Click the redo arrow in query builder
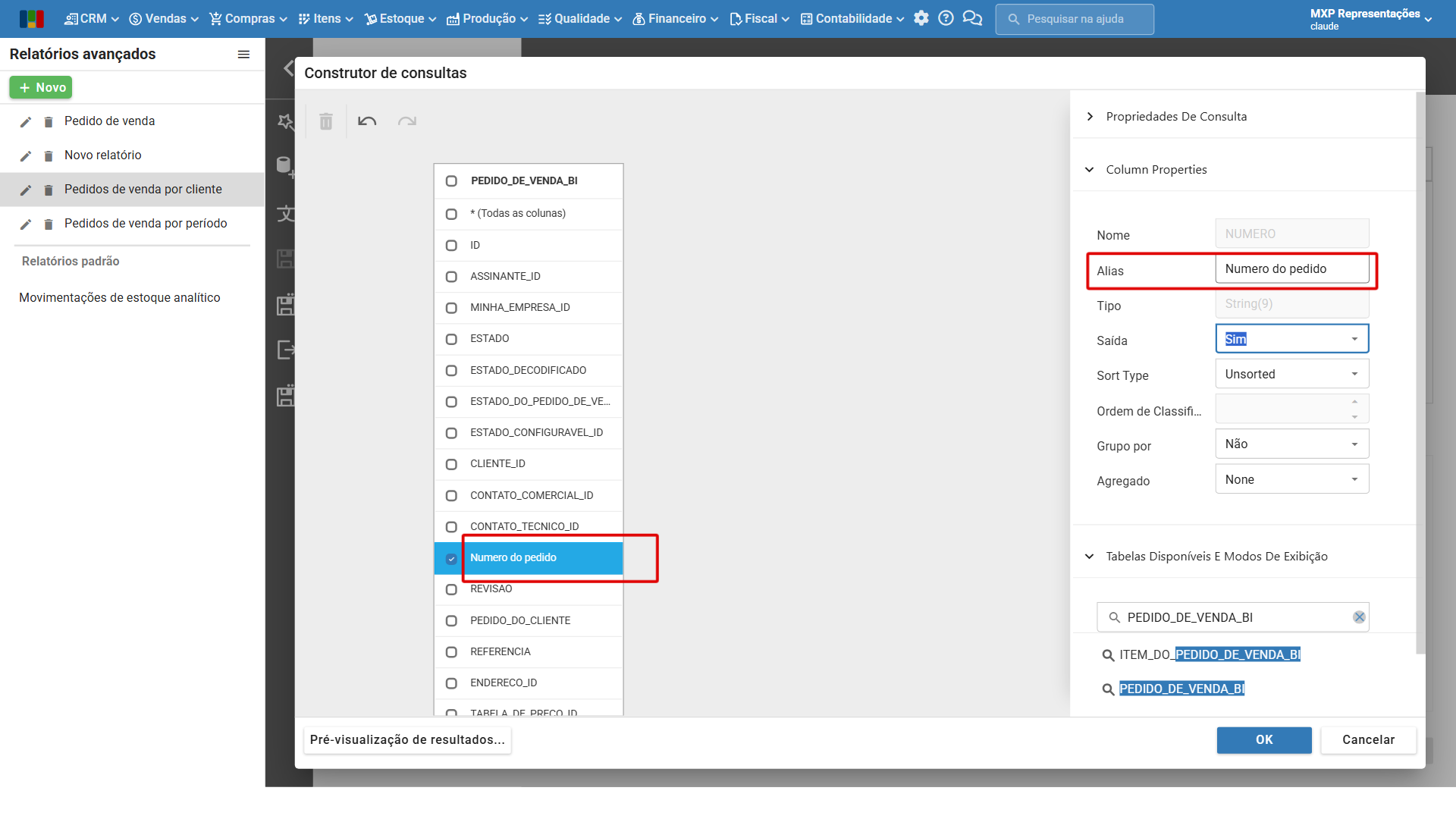This screenshot has height=819, width=1456. pos(407,121)
